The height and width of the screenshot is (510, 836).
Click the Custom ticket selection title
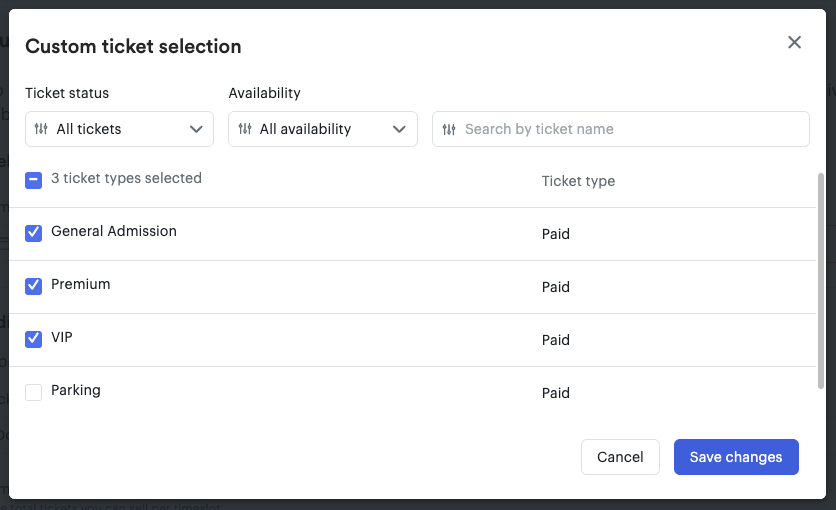point(133,46)
